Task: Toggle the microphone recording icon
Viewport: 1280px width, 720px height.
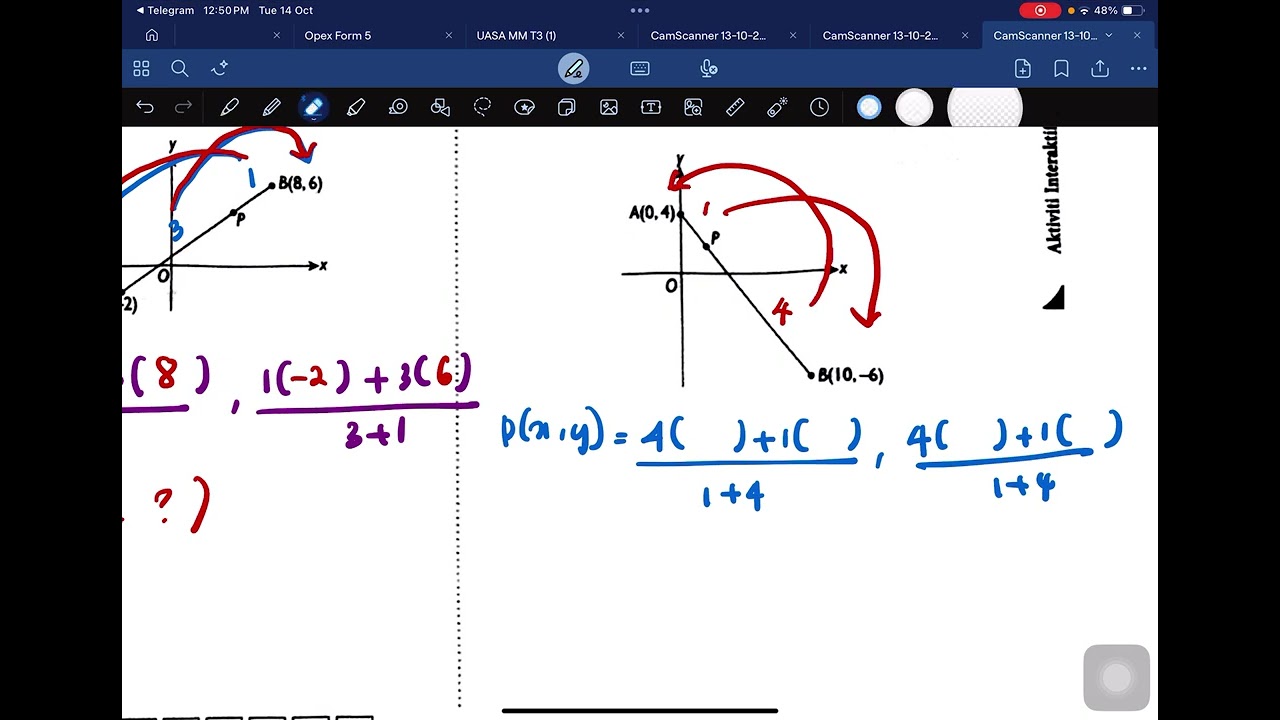Action: [x=708, y=68]
